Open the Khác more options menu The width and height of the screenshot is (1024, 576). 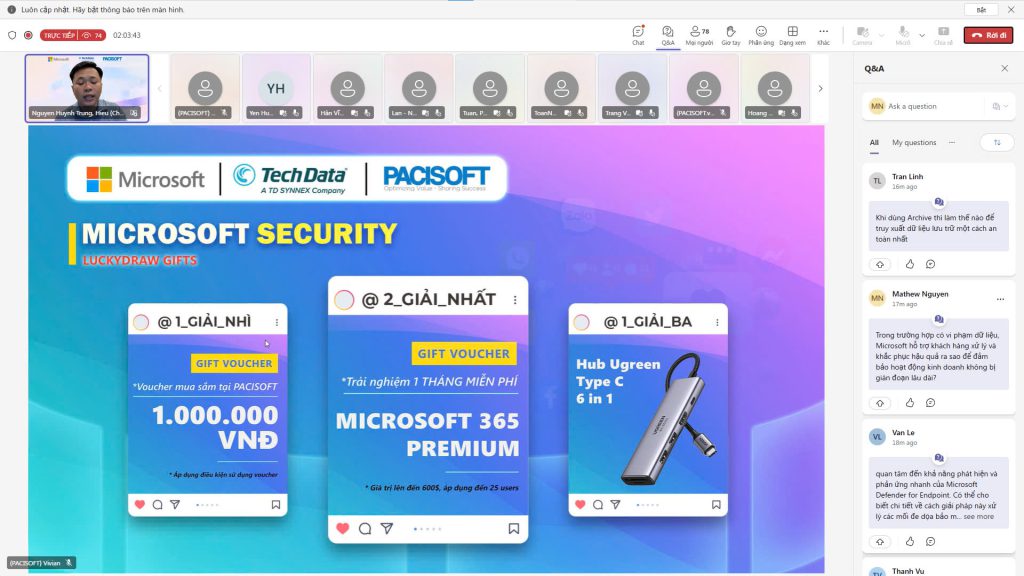tap(824, 35)
